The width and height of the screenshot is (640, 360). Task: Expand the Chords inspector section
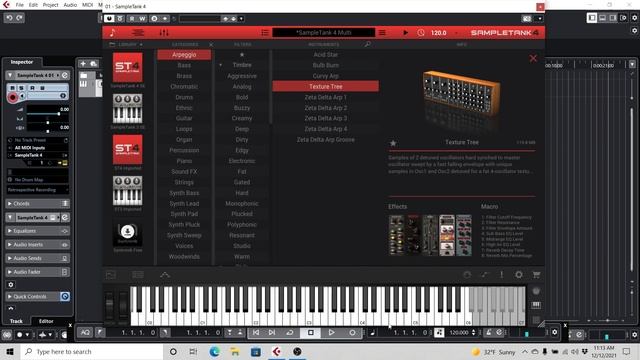pos(38,203)
